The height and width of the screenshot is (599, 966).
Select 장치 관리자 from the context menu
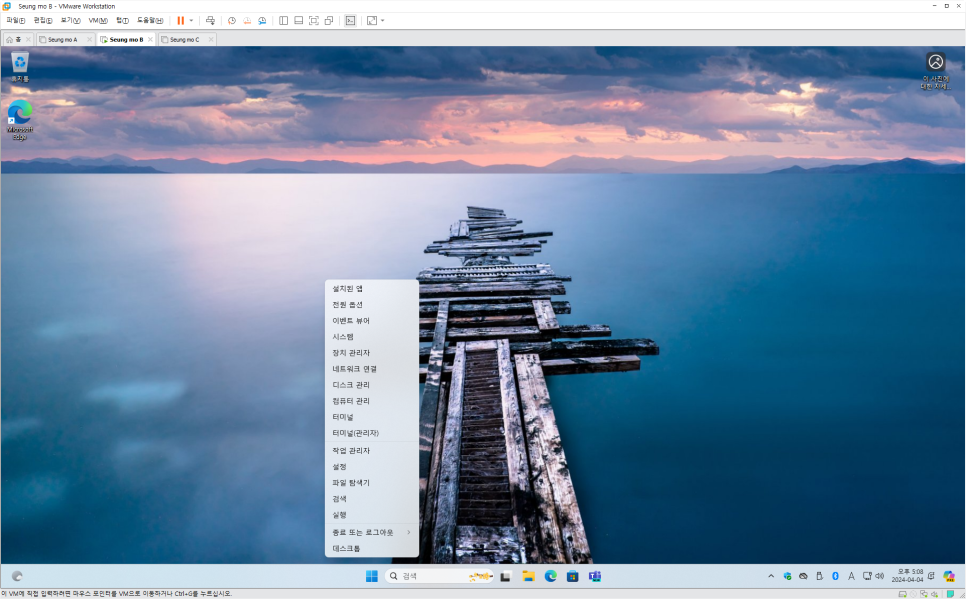tap(350, 352)
